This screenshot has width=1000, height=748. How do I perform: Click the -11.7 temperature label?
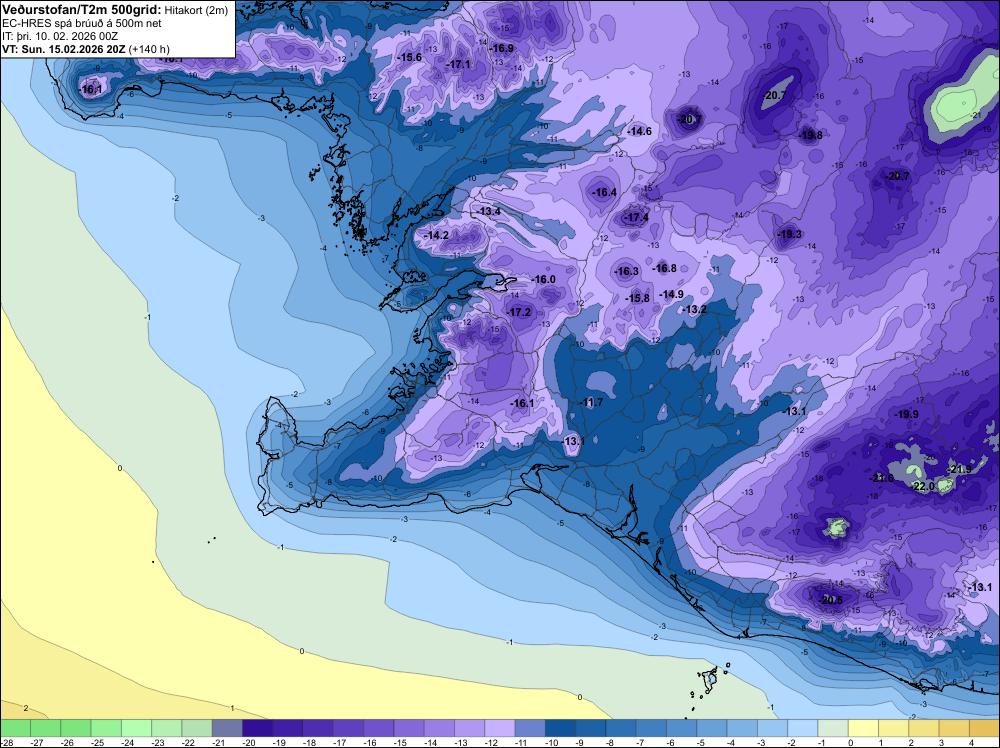click(x=591, y=402)
